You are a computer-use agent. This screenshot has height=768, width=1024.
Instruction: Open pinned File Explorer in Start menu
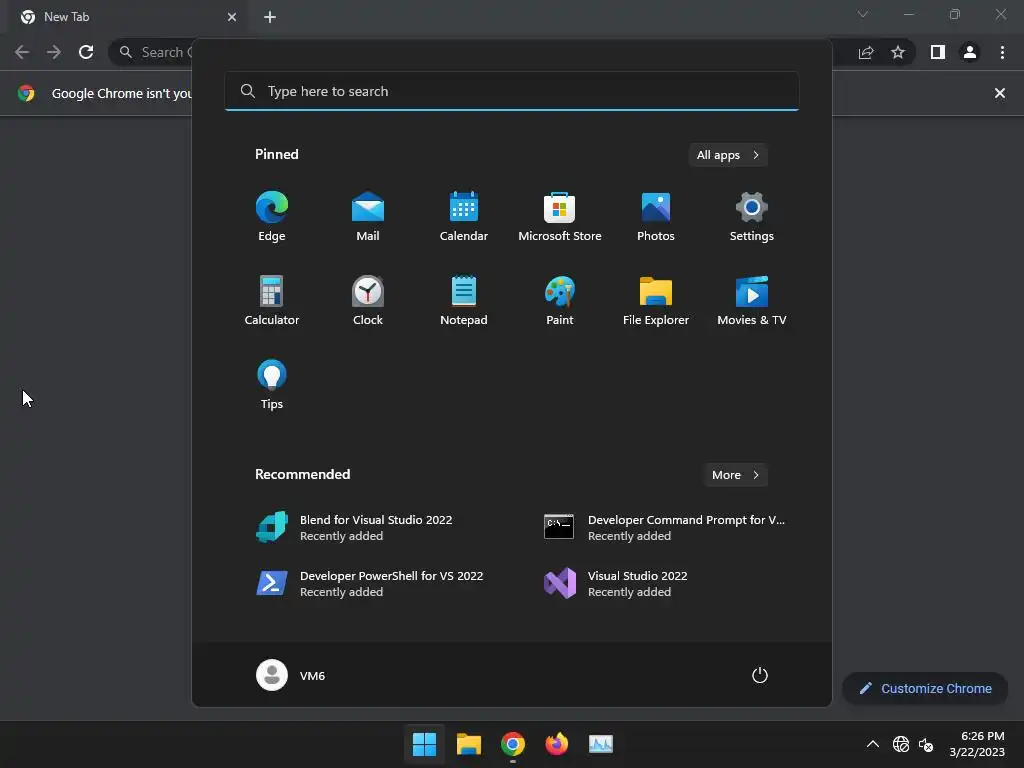(x=656, y=300)
